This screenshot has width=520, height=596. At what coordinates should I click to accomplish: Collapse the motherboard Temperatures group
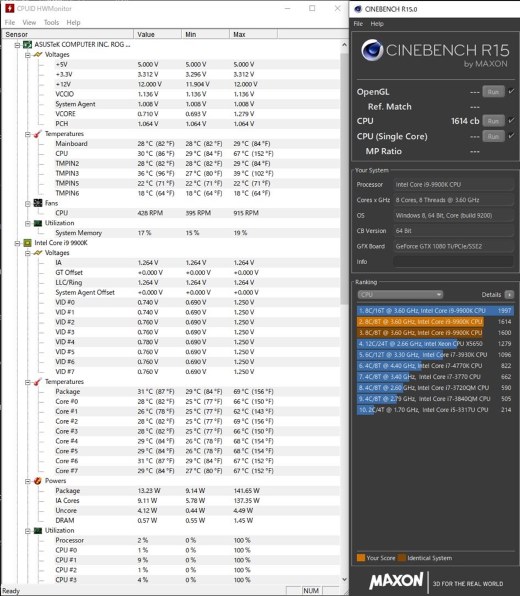tap(28, 134)
